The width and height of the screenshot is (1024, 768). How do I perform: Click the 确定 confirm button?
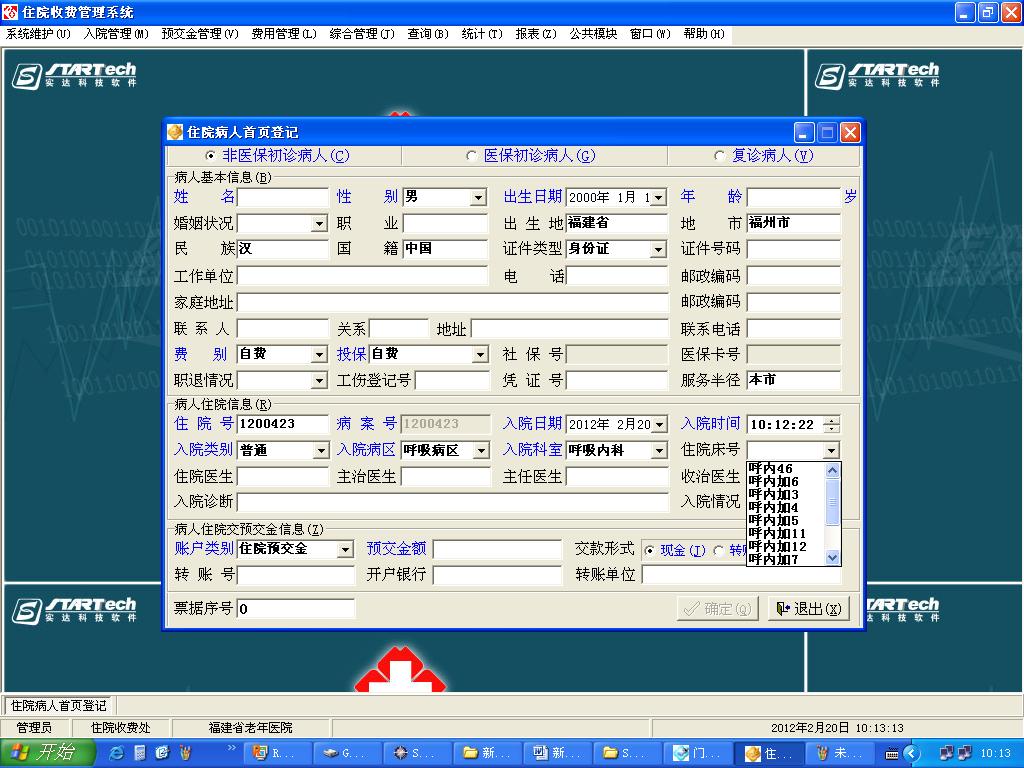tap(717, 609)
